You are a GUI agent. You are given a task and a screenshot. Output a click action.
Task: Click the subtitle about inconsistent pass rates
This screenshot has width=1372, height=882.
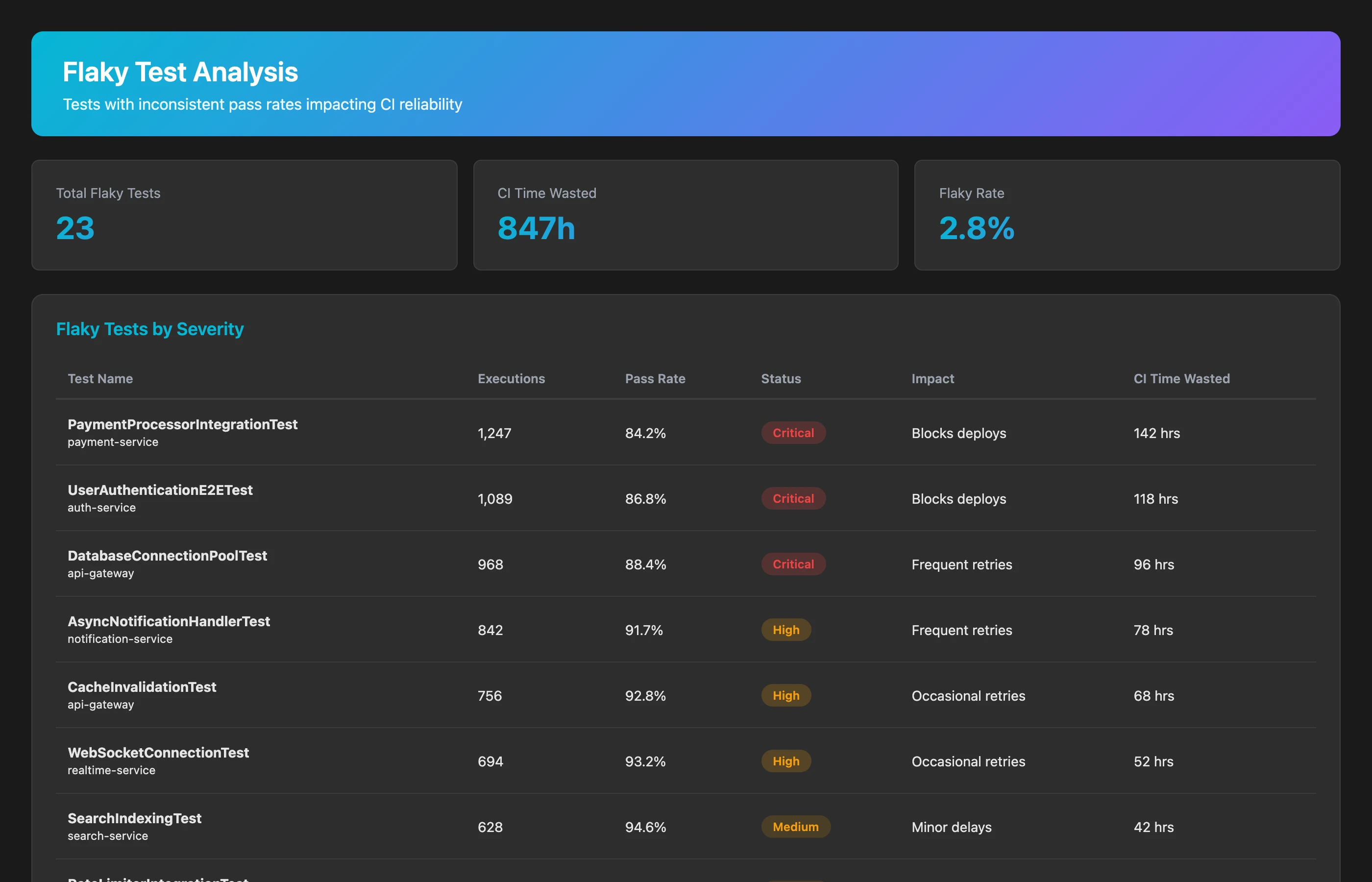click(262, 104)
